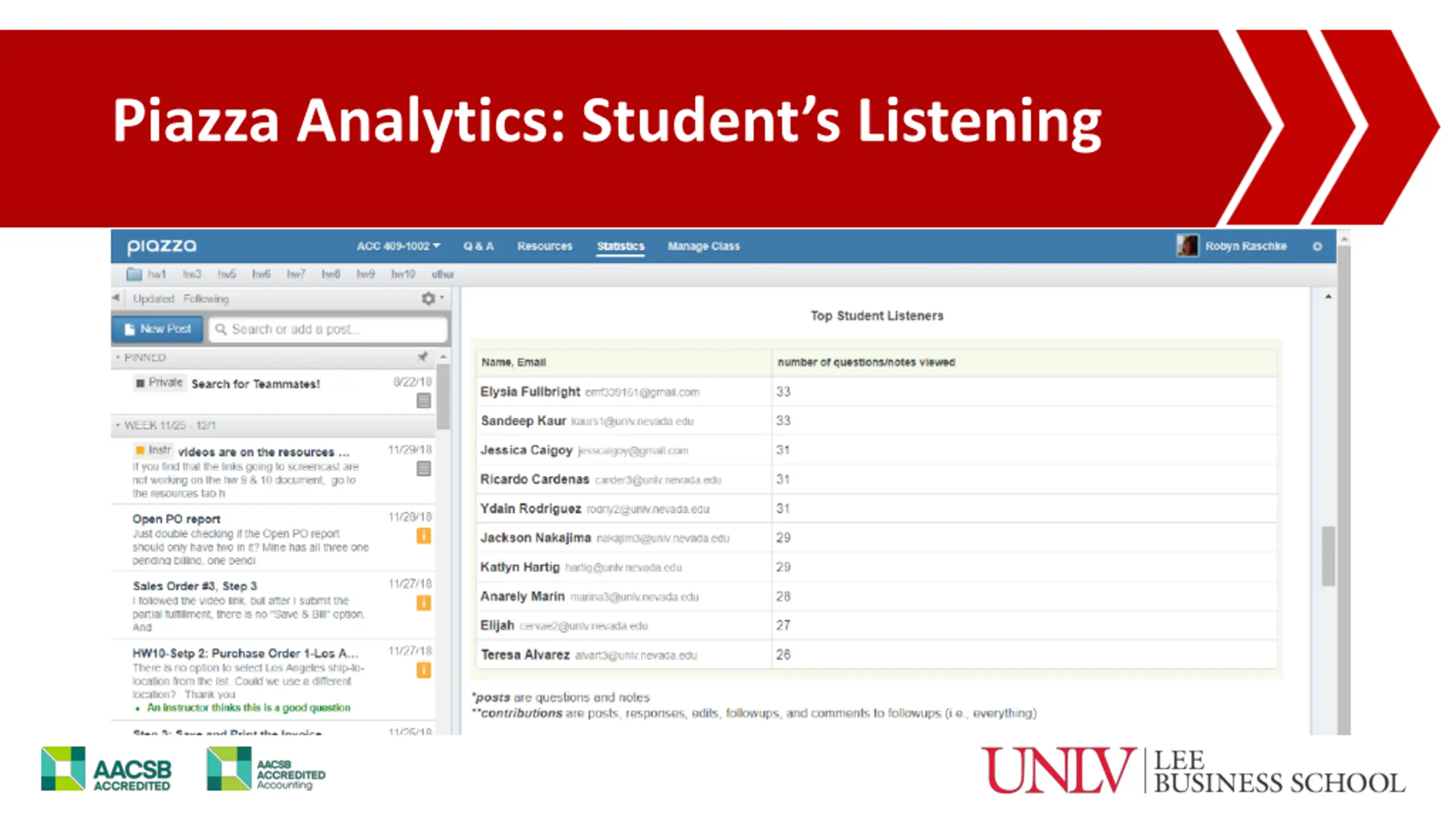Viewport: 1456px width, 819px height.
Task: Click the New Post button
Action: click(157, 329)
